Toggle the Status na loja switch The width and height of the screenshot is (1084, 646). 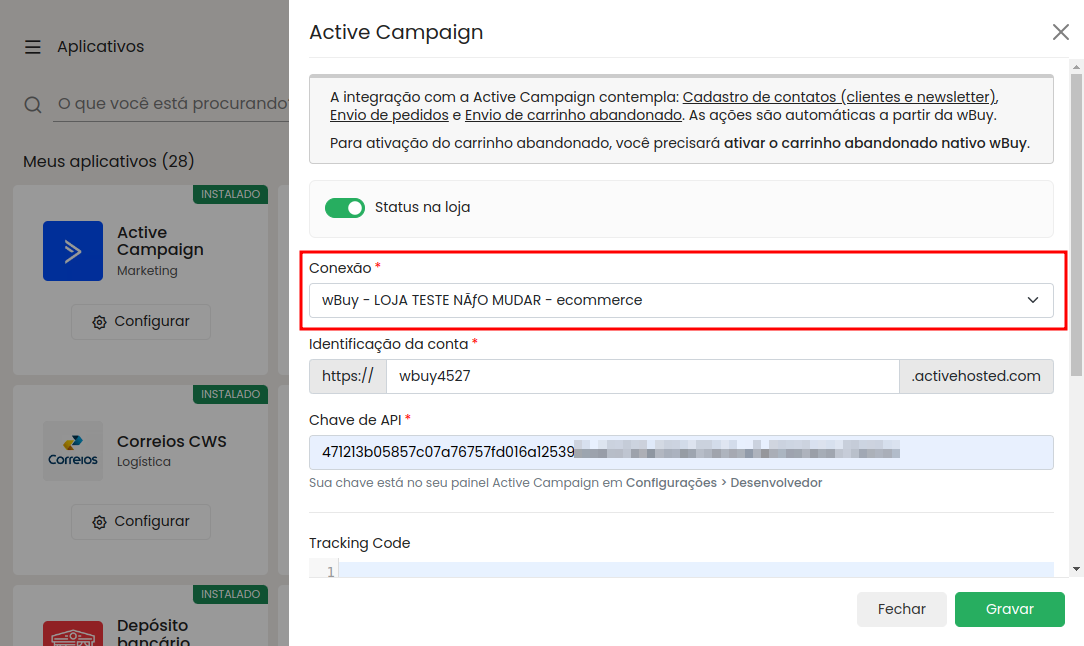click(x=345, y=208)
